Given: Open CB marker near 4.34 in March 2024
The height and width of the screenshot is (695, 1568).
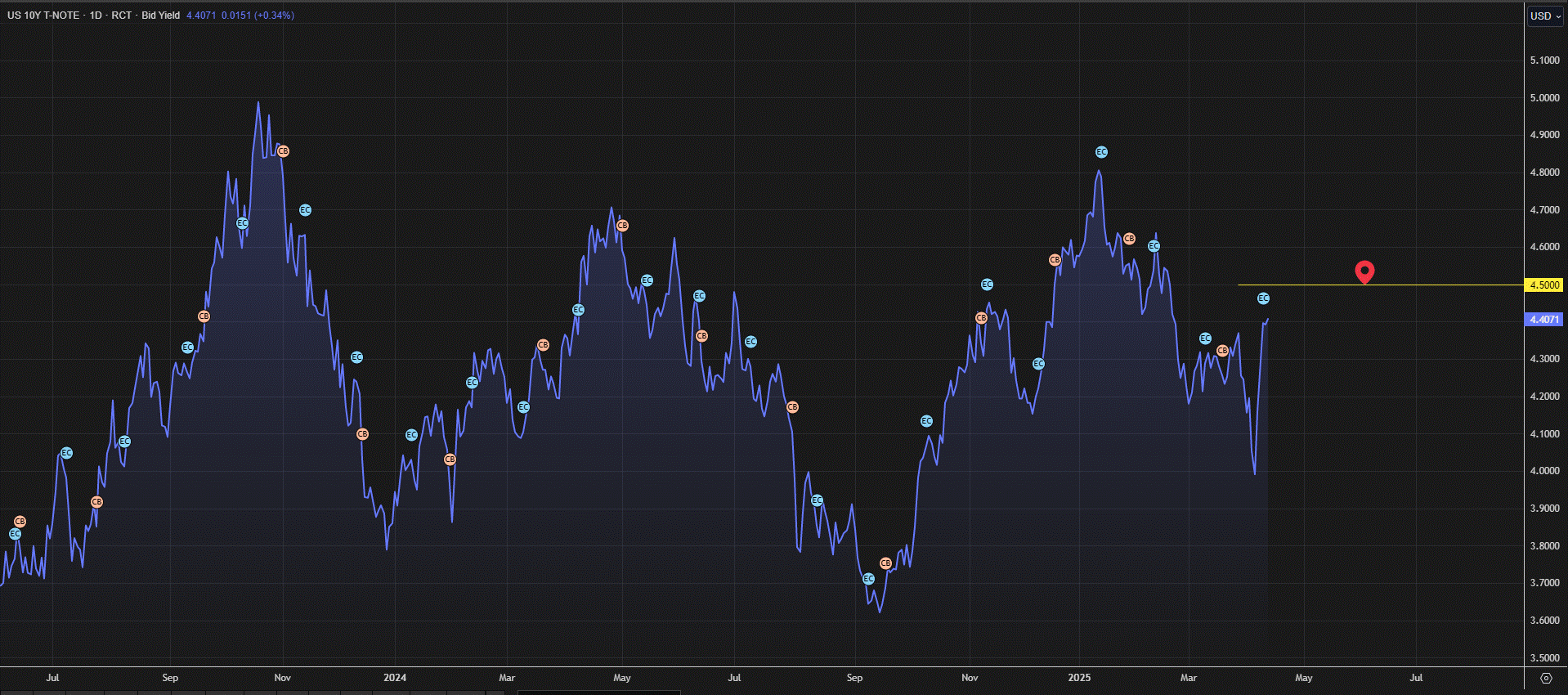Looking at the screenshot, I should (x=543, y=345).
